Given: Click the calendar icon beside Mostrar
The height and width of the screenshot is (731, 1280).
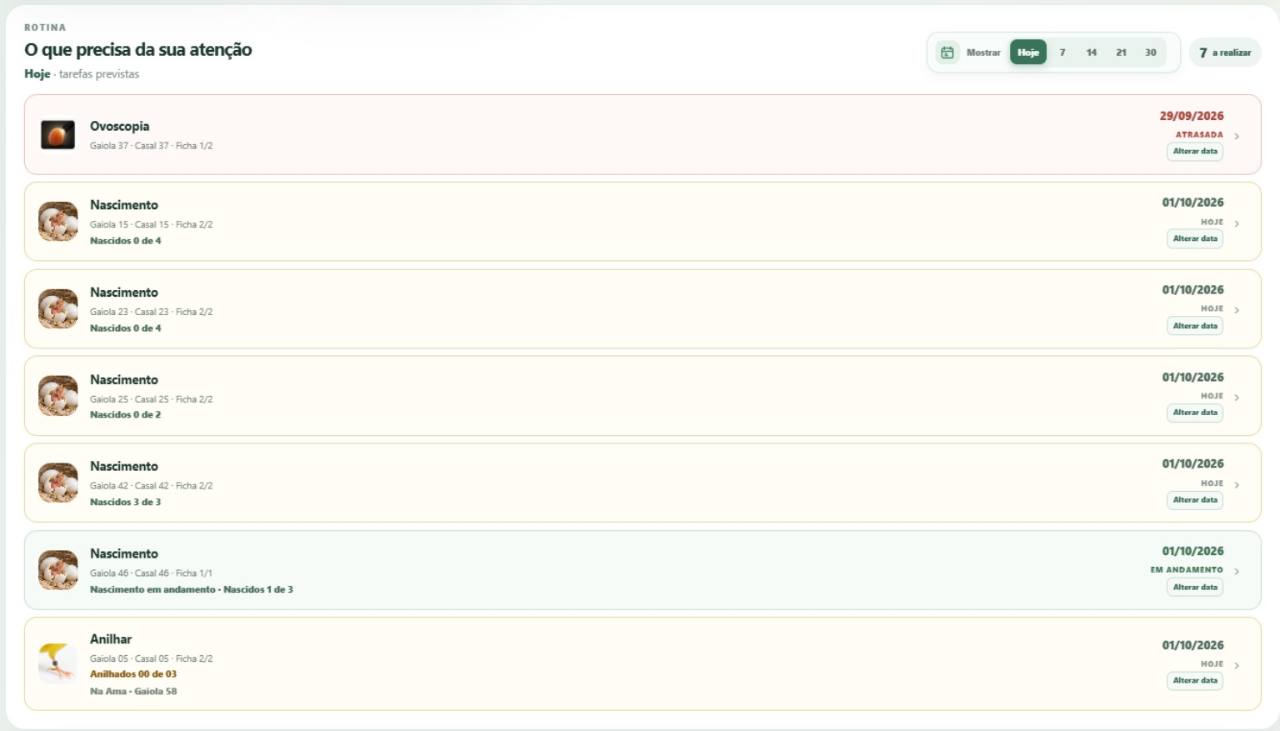Looking at the screenshot, I should (947, 52).
